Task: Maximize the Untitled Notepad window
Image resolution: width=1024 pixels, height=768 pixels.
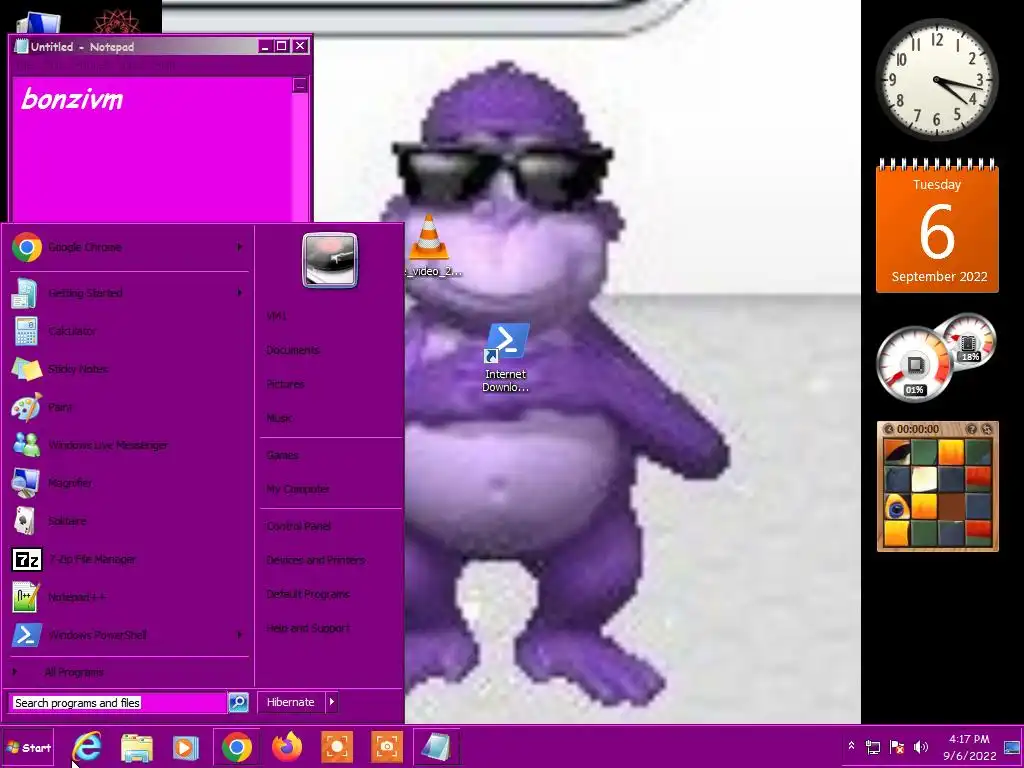Action: [x=281, y=46]
